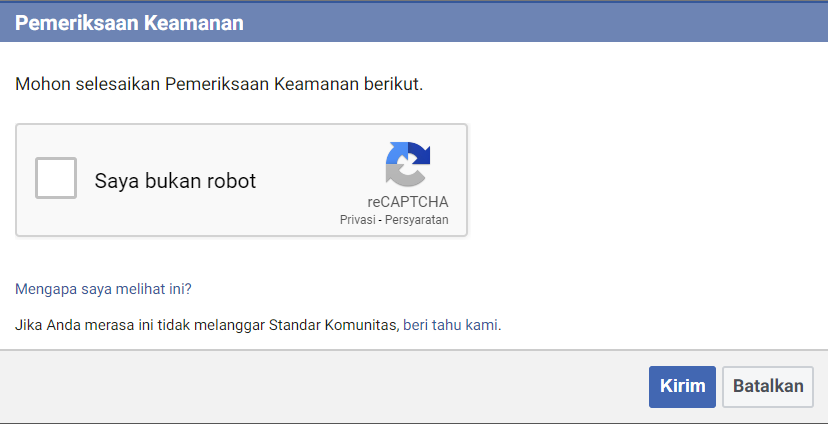Click the dark blue arrow of reCAPTCHA logo
The width and height of the screenshot is (828, 424).
coord(420,153)
